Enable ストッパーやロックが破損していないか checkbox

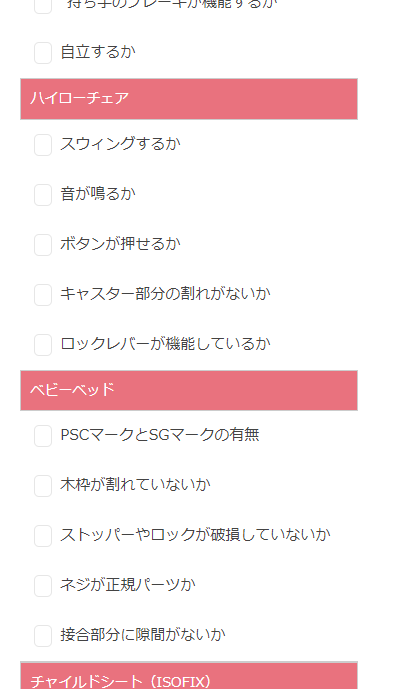43,536
